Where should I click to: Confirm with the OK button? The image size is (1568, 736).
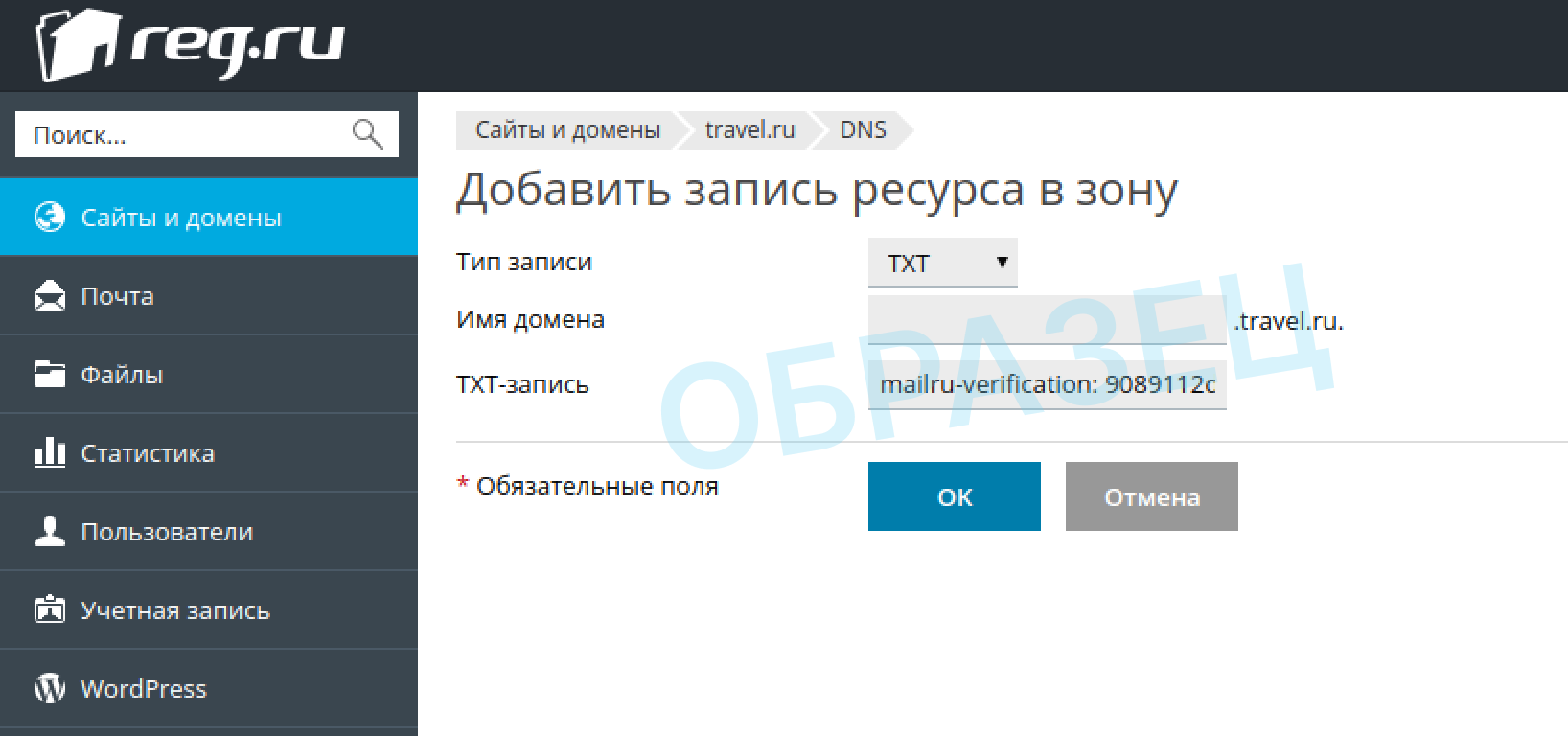pyautogui.click(x=954, y=496)
